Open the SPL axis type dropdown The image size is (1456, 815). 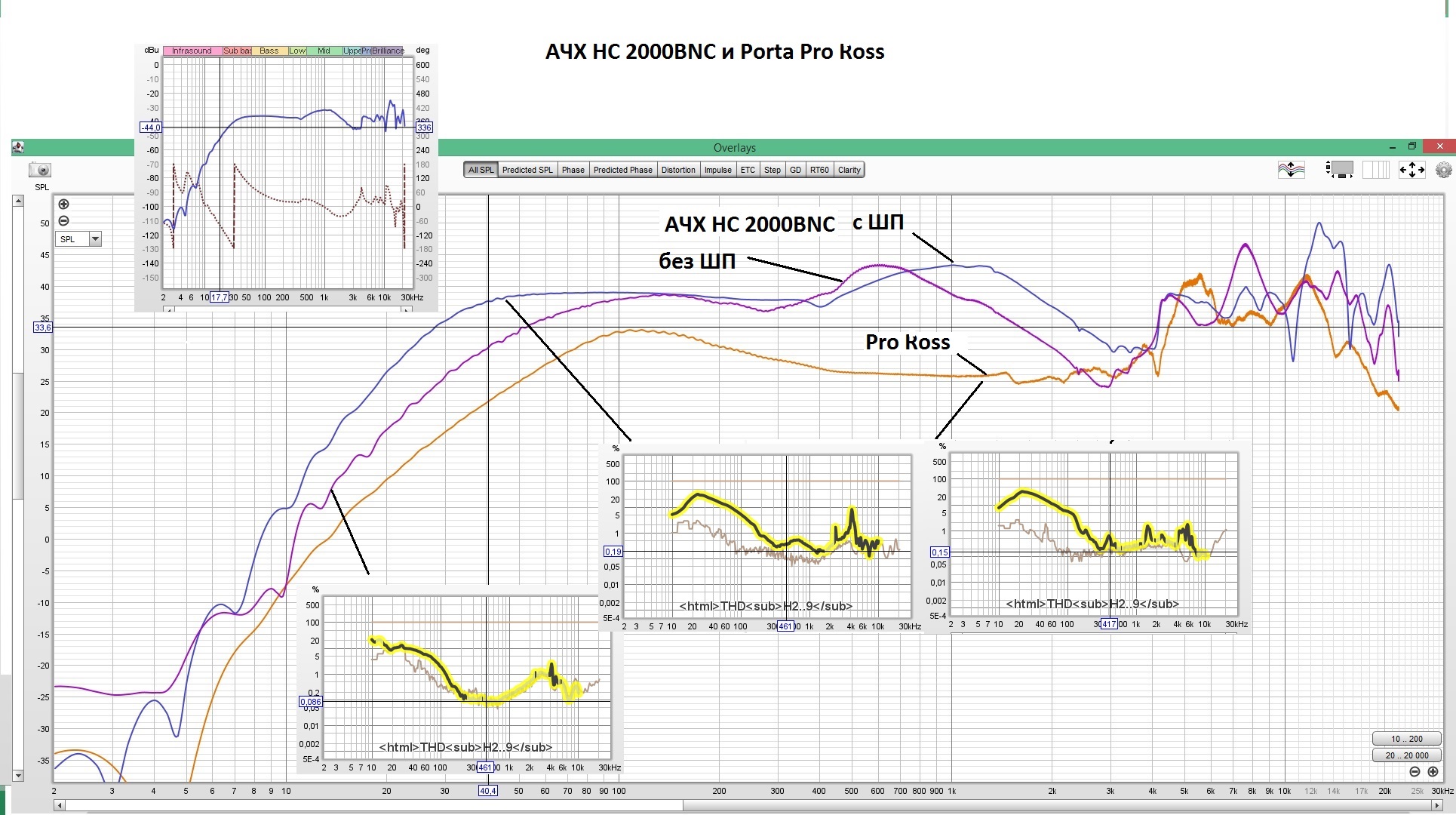pyautogui.click(x=95, y=239)
